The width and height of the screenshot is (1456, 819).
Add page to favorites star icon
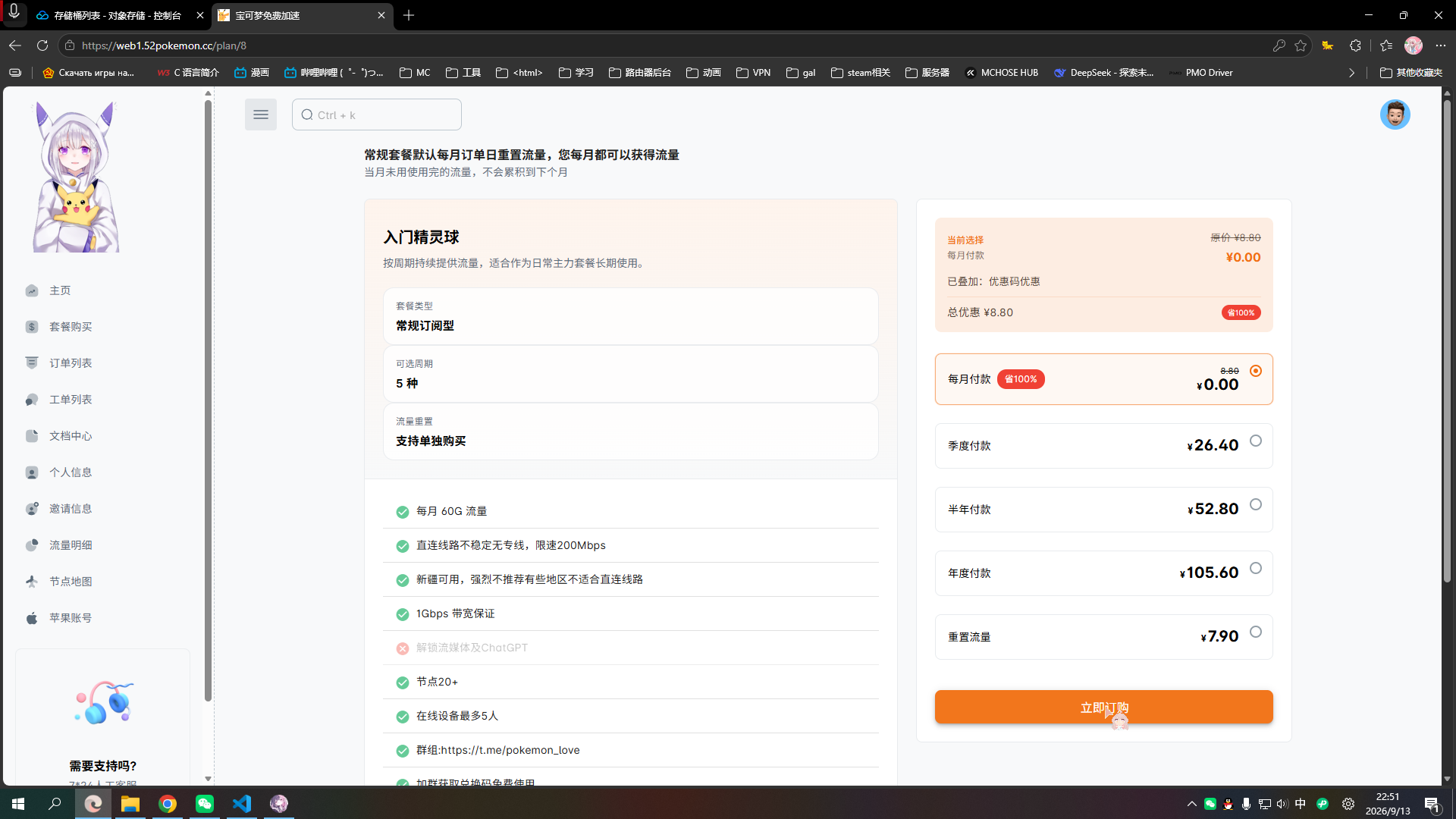coord(1301,45)
